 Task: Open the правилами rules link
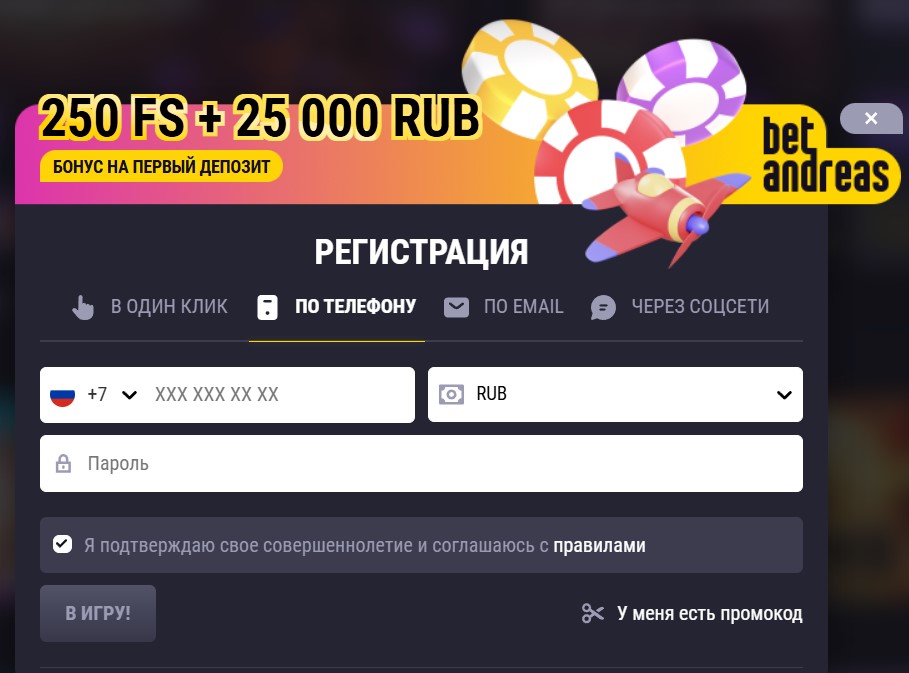coord(599,546)
